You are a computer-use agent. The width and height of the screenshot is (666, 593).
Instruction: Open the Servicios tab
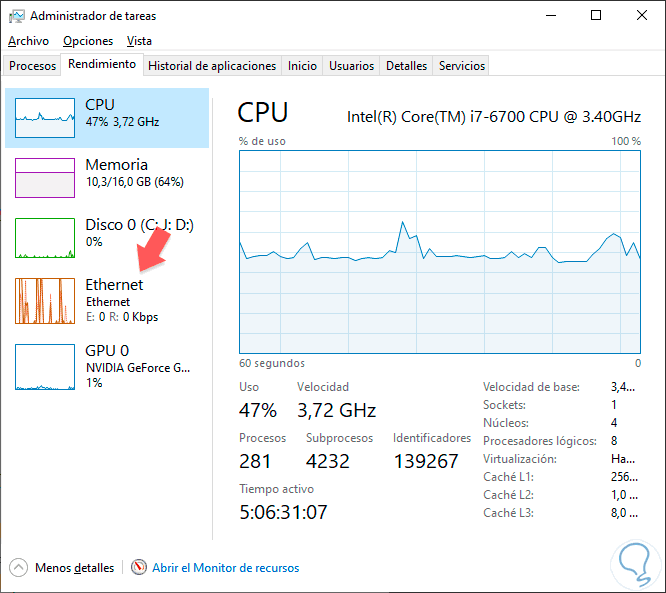[461, 66]
